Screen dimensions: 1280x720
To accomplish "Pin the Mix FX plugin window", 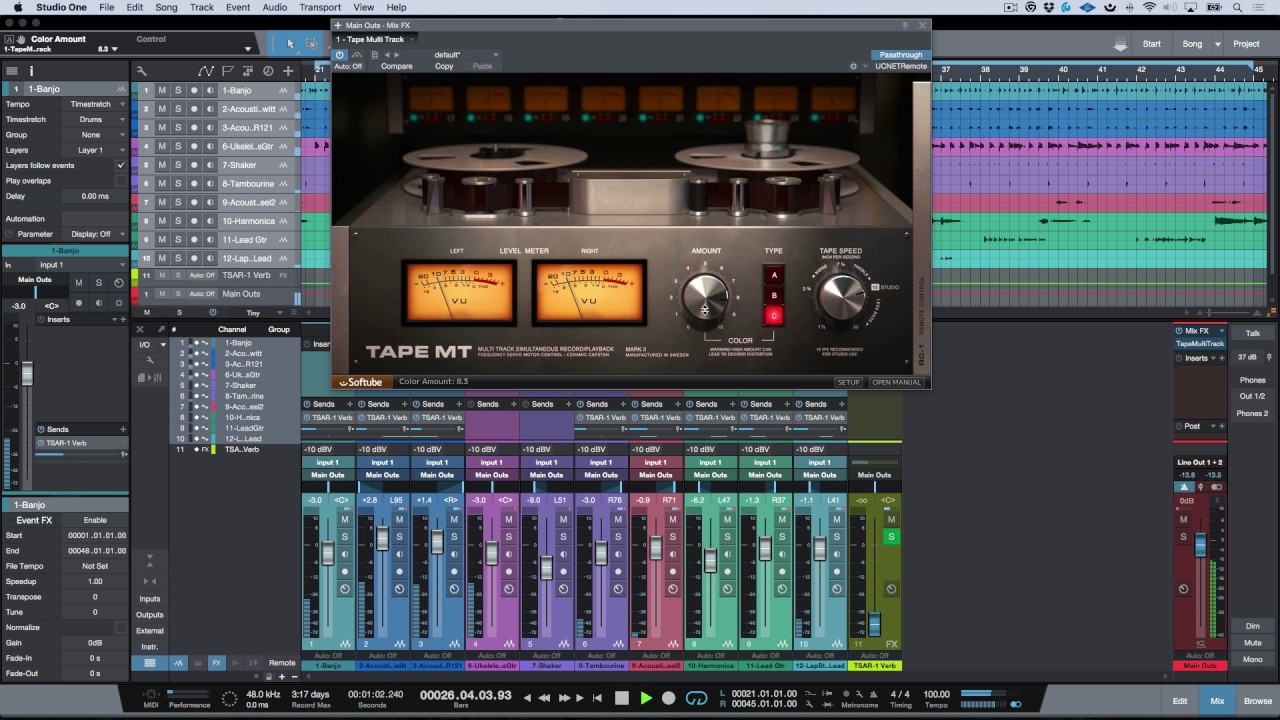I will click(x=906, y=25).
